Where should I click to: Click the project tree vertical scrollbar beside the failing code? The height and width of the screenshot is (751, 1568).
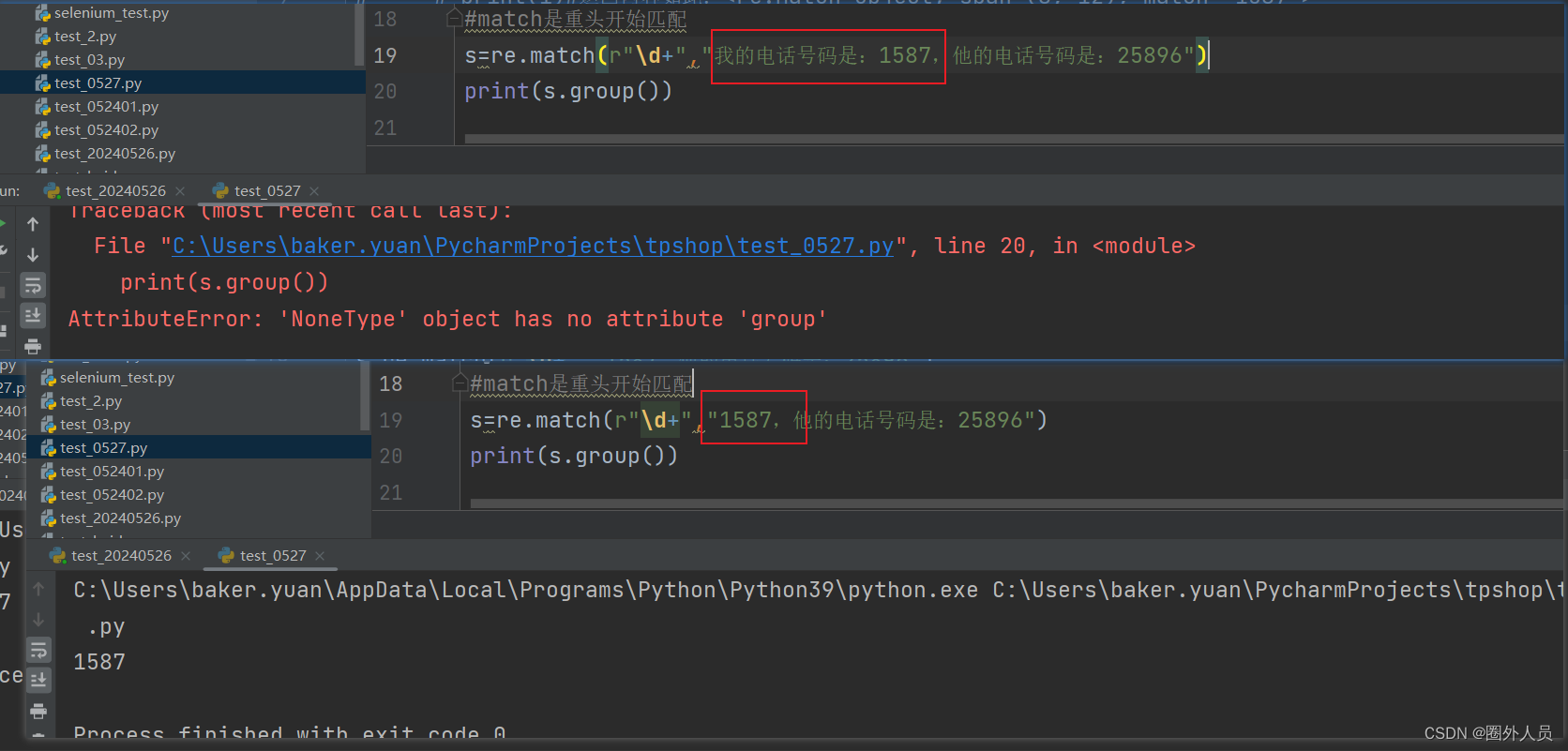360,34
